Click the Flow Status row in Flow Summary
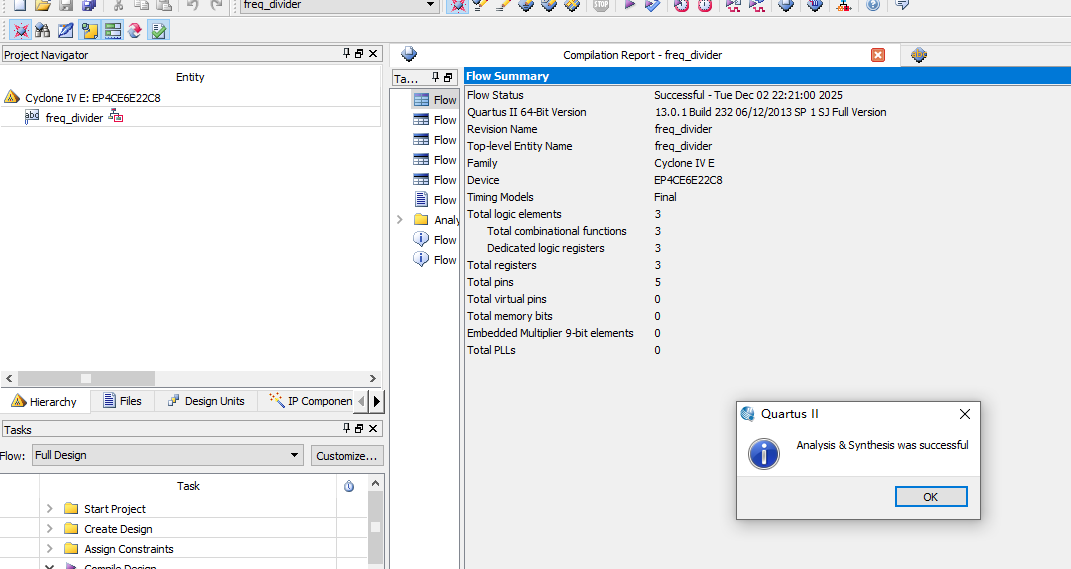Screen dimensions: 1071x569 click(765, 95)
